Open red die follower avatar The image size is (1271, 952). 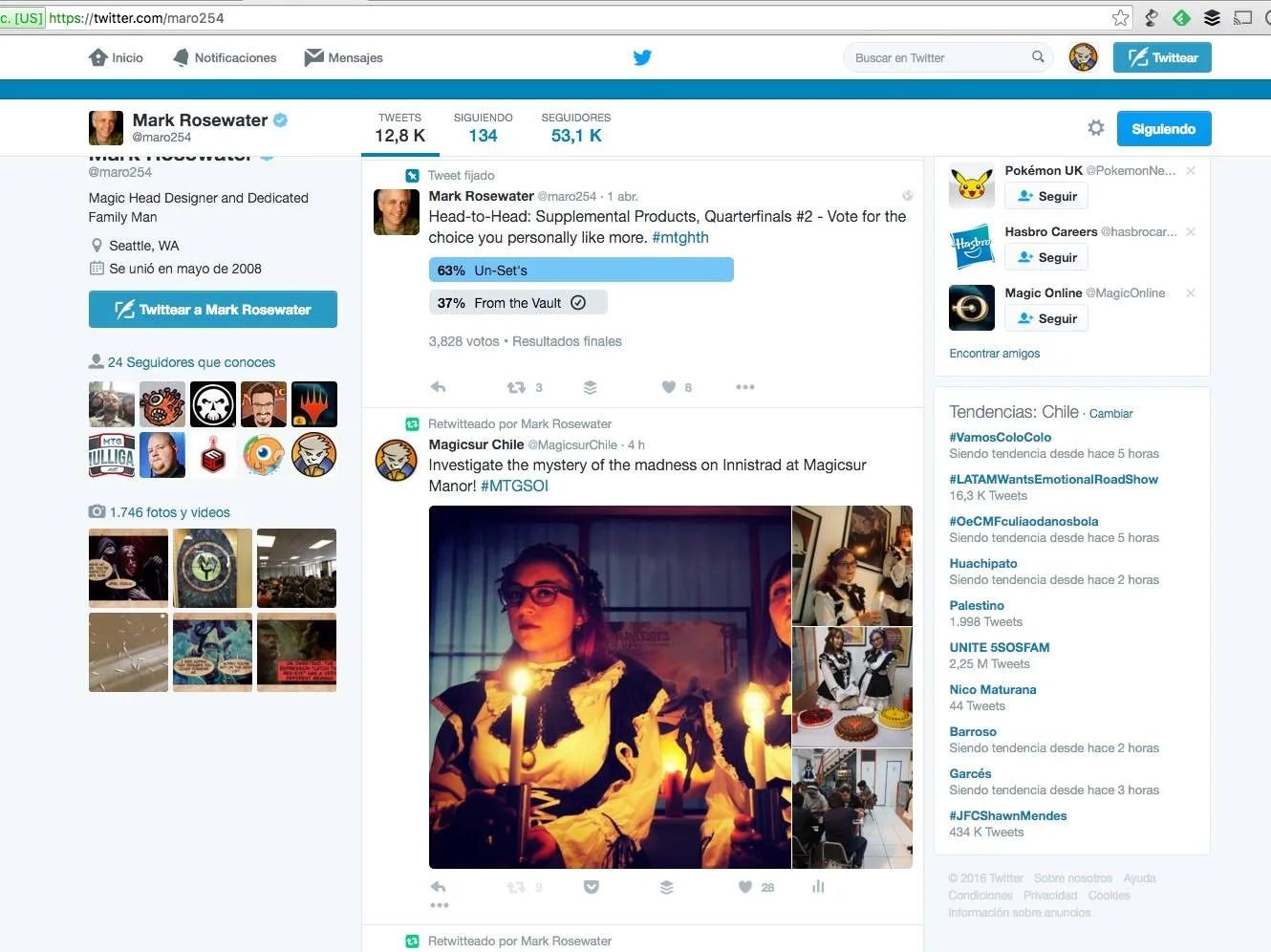coord(213,455)
